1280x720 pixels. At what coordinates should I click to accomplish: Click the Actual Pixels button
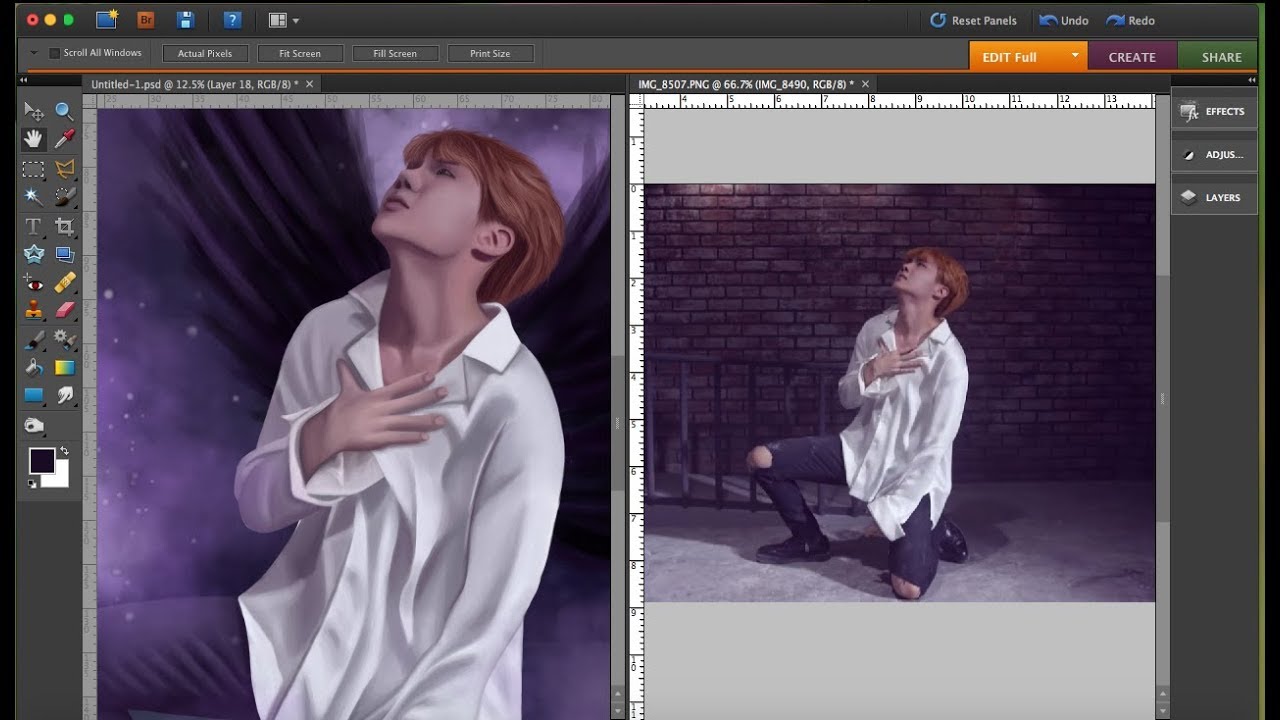point(205,53)
